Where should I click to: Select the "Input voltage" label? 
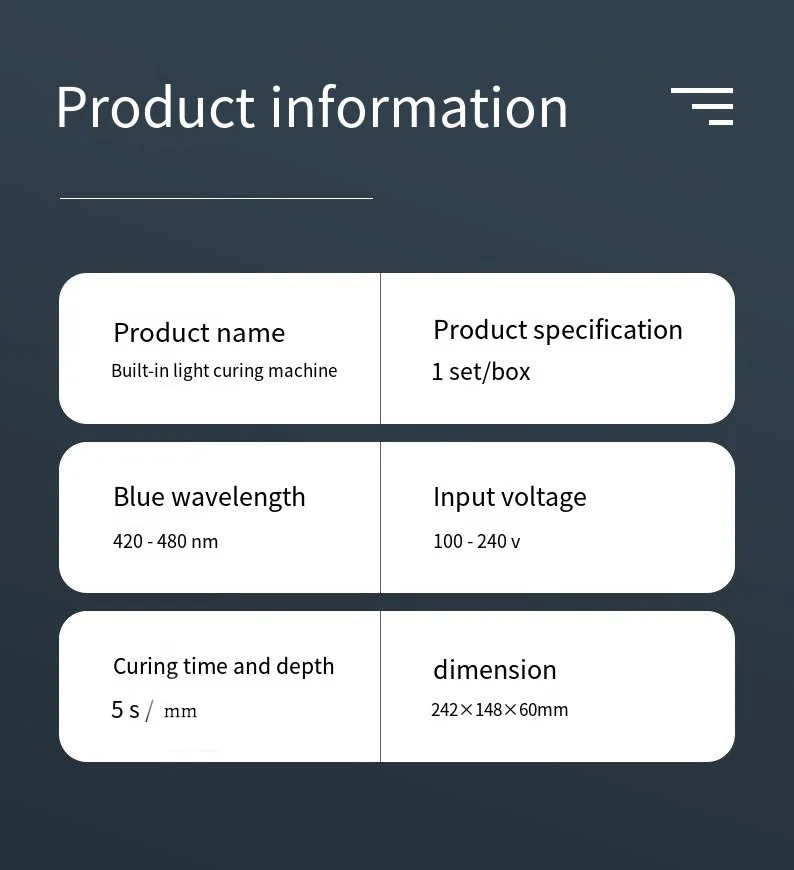click(509, 497)
